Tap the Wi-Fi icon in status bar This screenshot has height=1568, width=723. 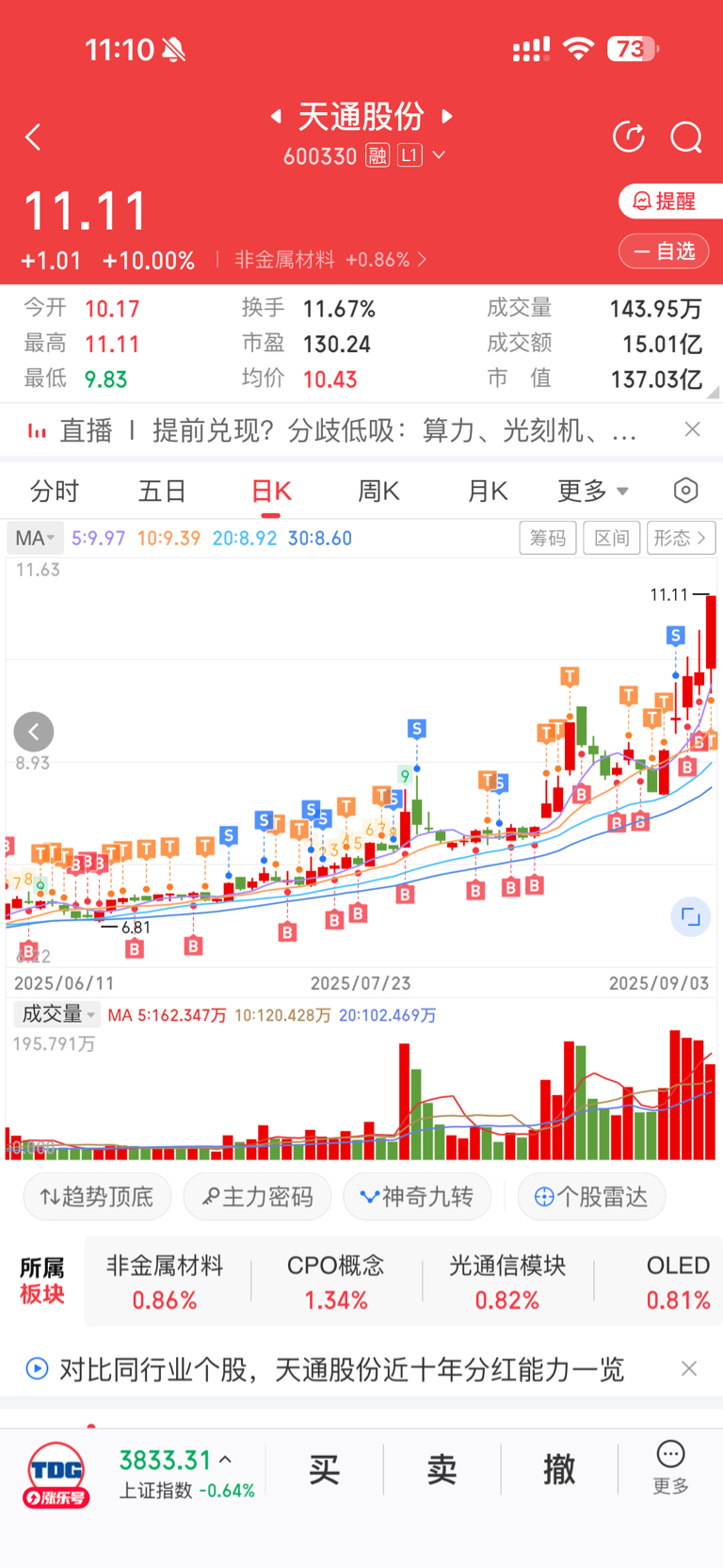click(x=578, y=49)
